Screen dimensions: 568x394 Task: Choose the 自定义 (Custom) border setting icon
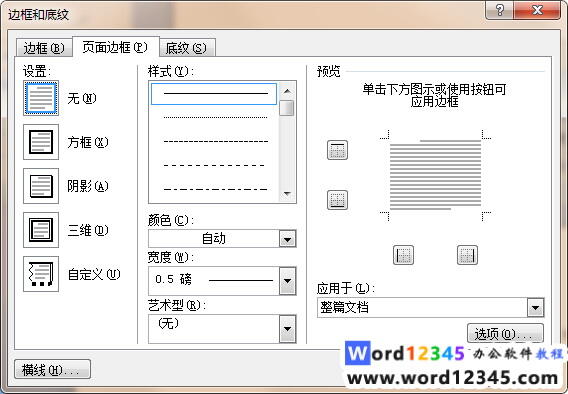click(41, 274)
